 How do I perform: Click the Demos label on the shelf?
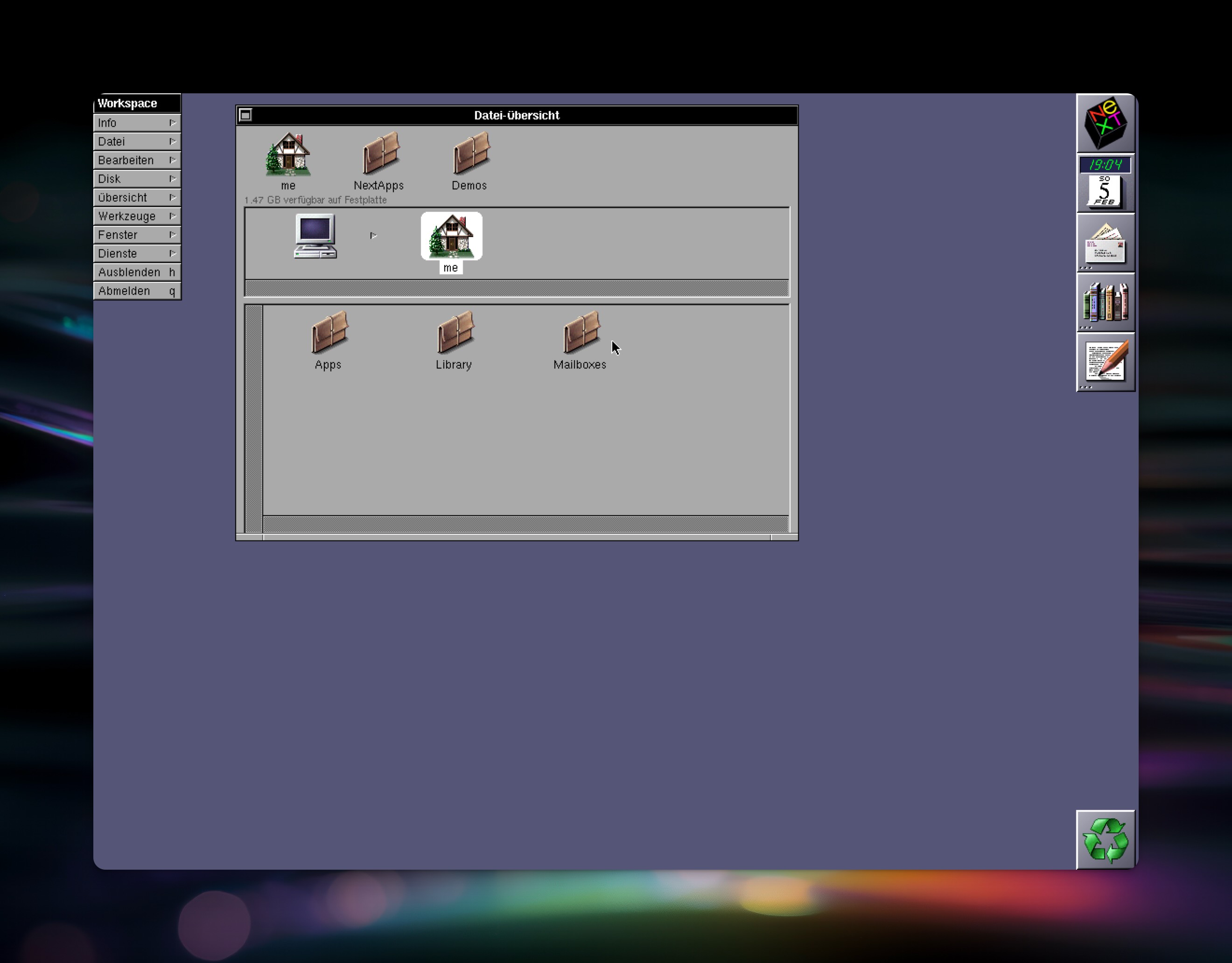pos(469,185)
